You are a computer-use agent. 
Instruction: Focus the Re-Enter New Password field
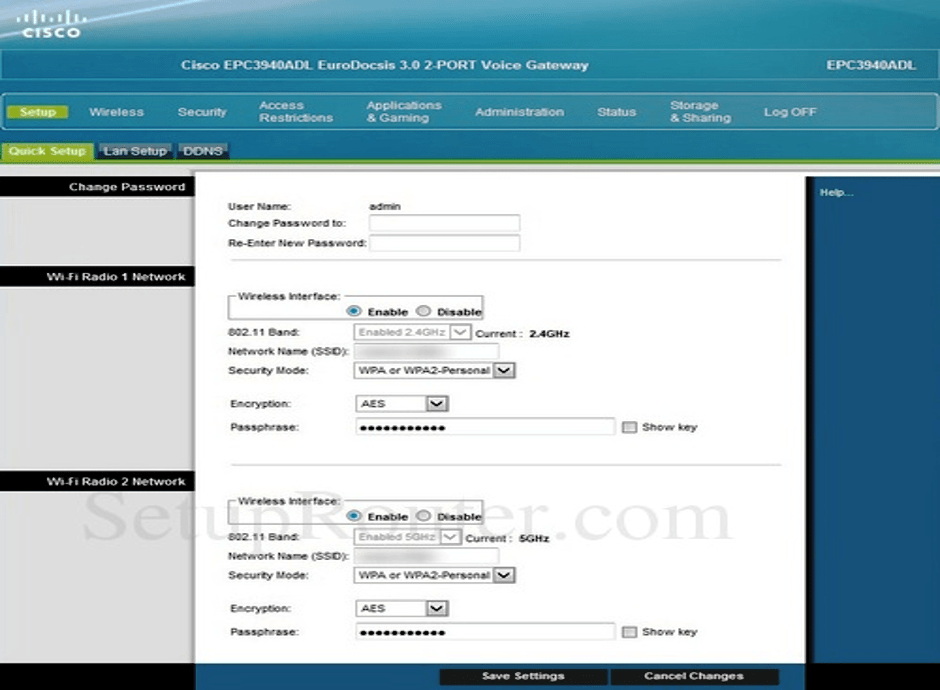[444, 243]
